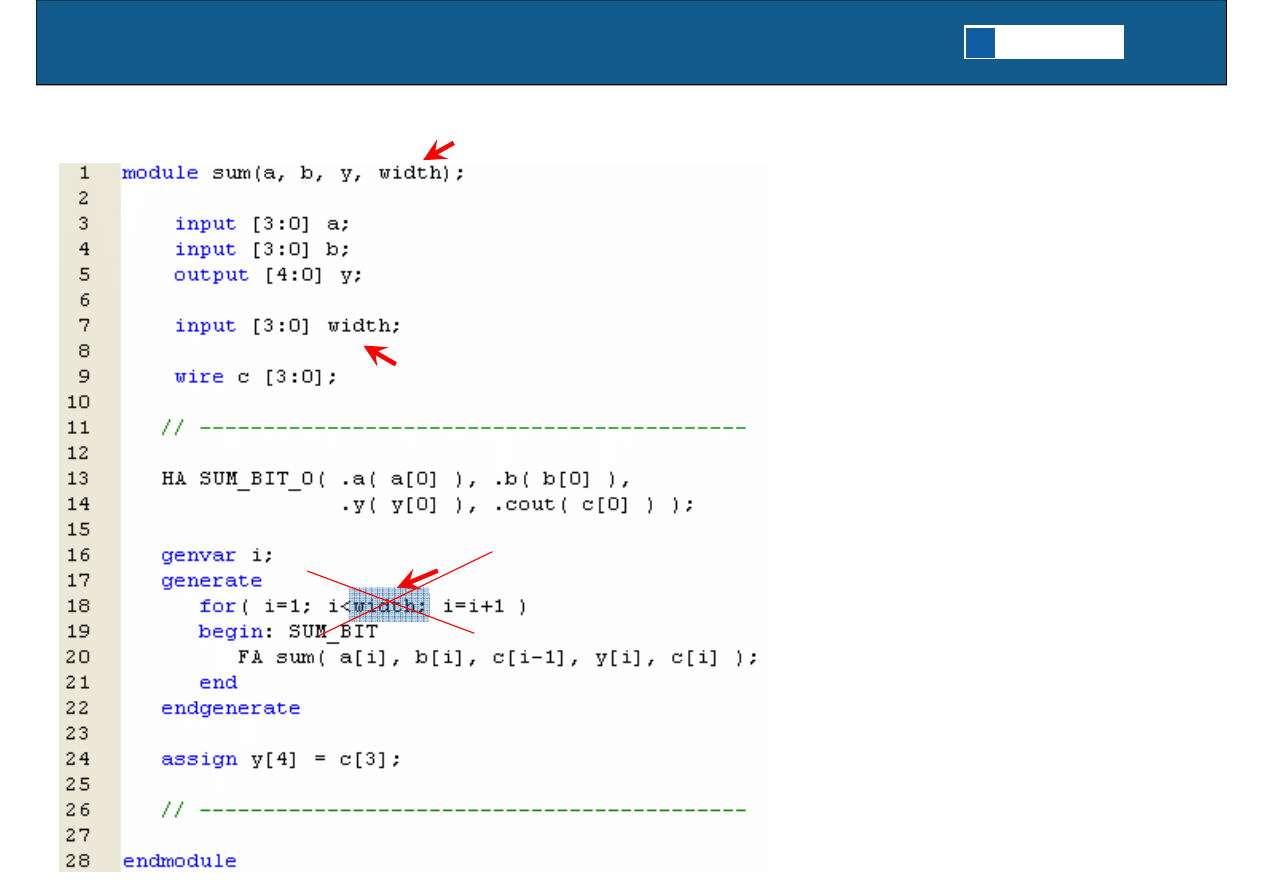Select line number 18 in the gutter
This screenshot has height=893, width=1263.
(78, 606)
